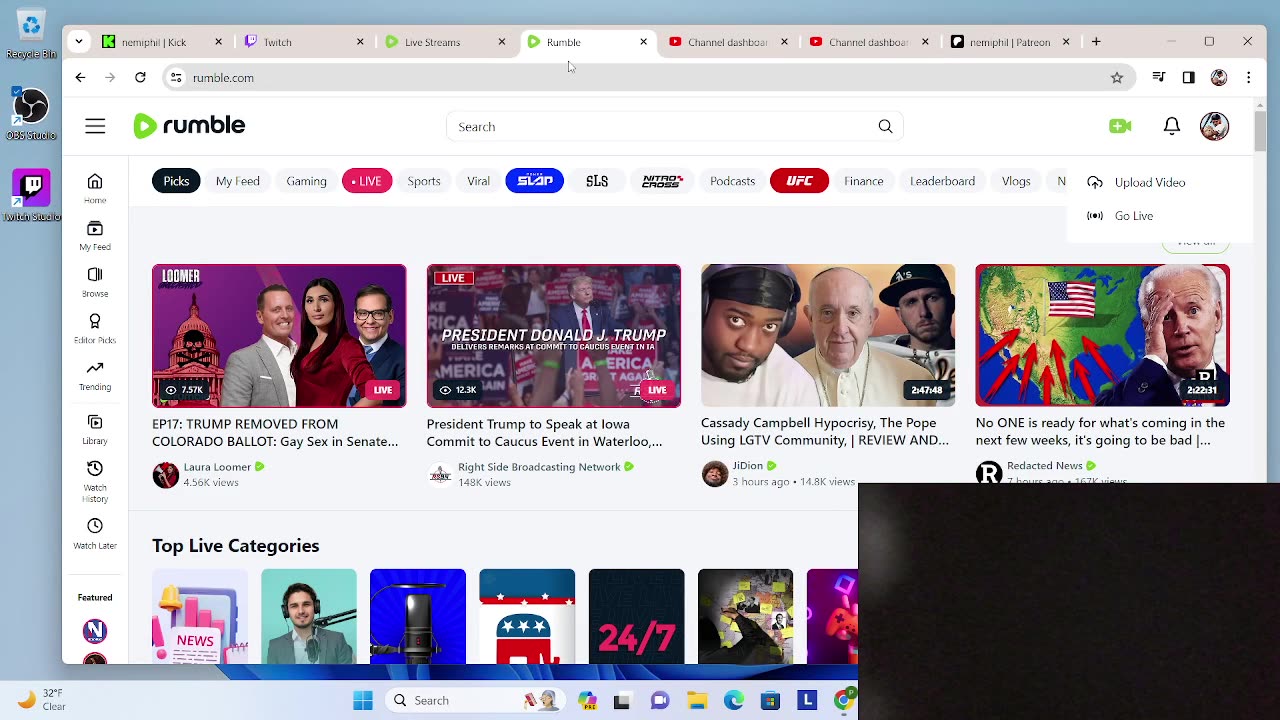The image size is (1280, 720).
Task: Open Right Side Broadcasting Network channel link
Action: click(x=539, y=466)
